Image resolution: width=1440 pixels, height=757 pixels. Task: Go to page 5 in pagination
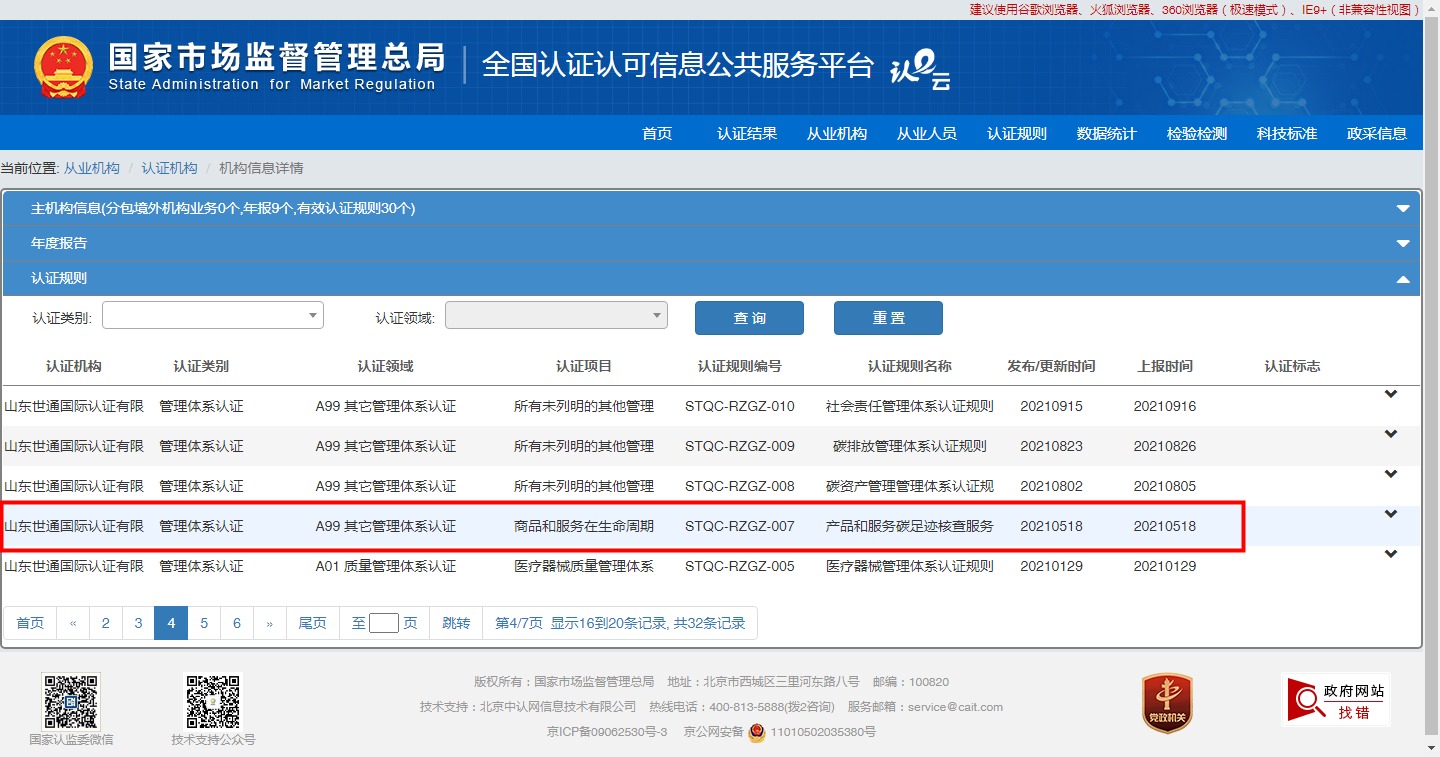click(204, 623)
